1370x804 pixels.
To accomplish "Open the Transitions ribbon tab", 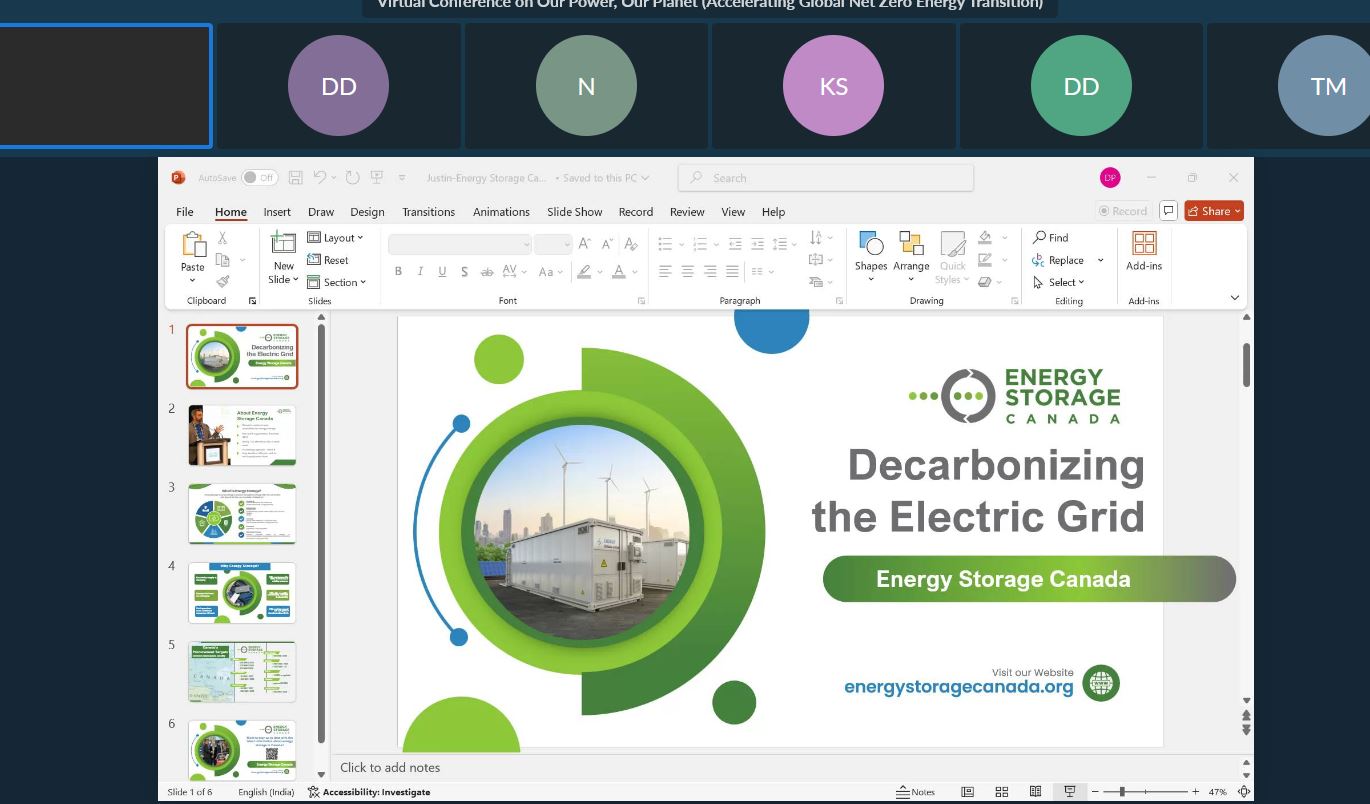I will [x=428, y=212].
